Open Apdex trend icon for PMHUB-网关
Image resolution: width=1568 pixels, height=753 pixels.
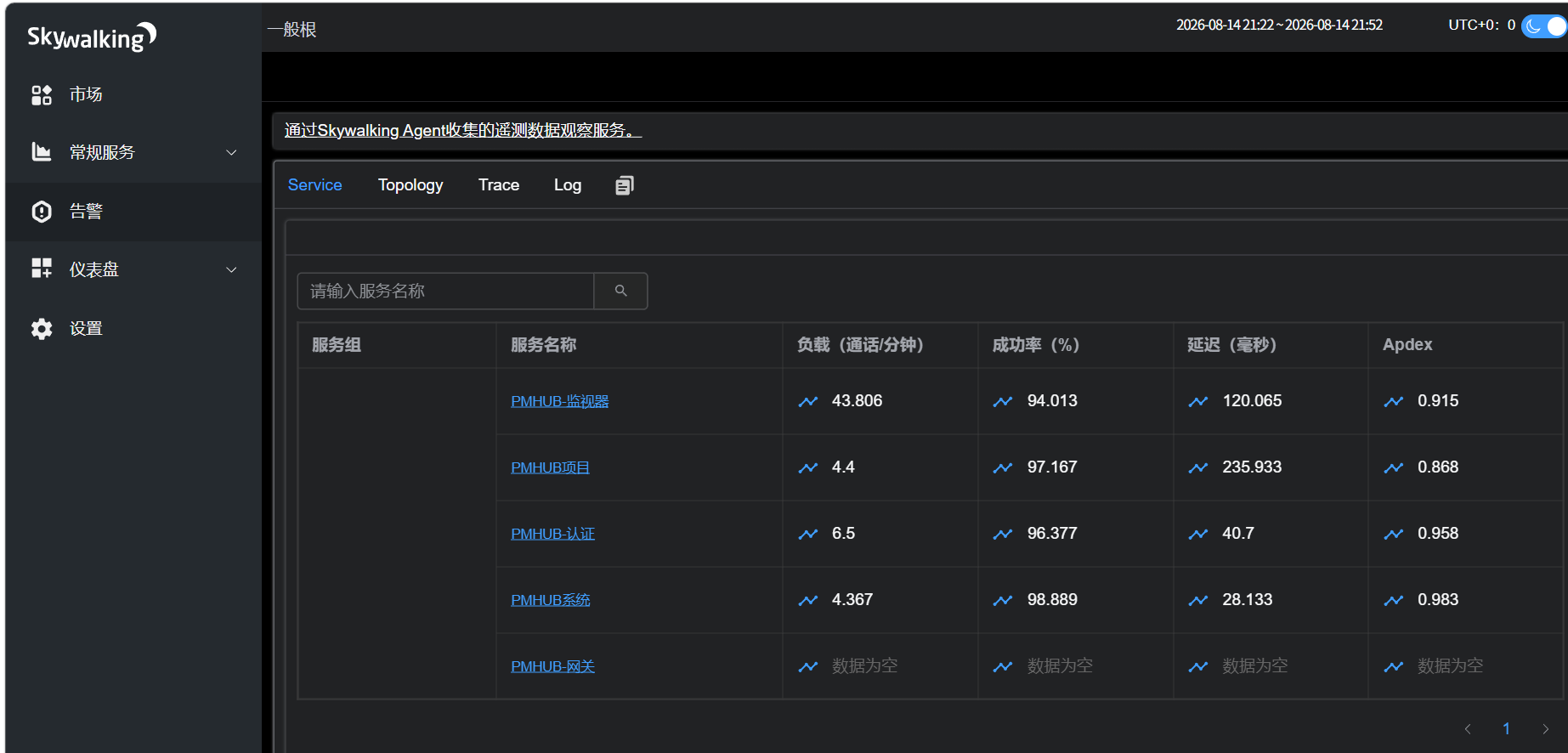[x=1394, y=666]
